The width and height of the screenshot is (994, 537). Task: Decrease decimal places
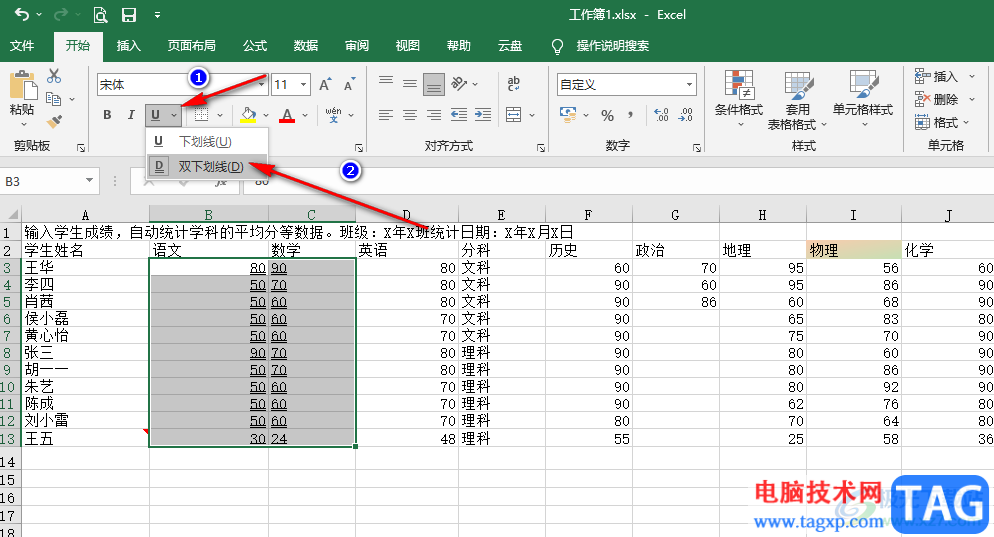pyautogui.click(x=686, y=115)
